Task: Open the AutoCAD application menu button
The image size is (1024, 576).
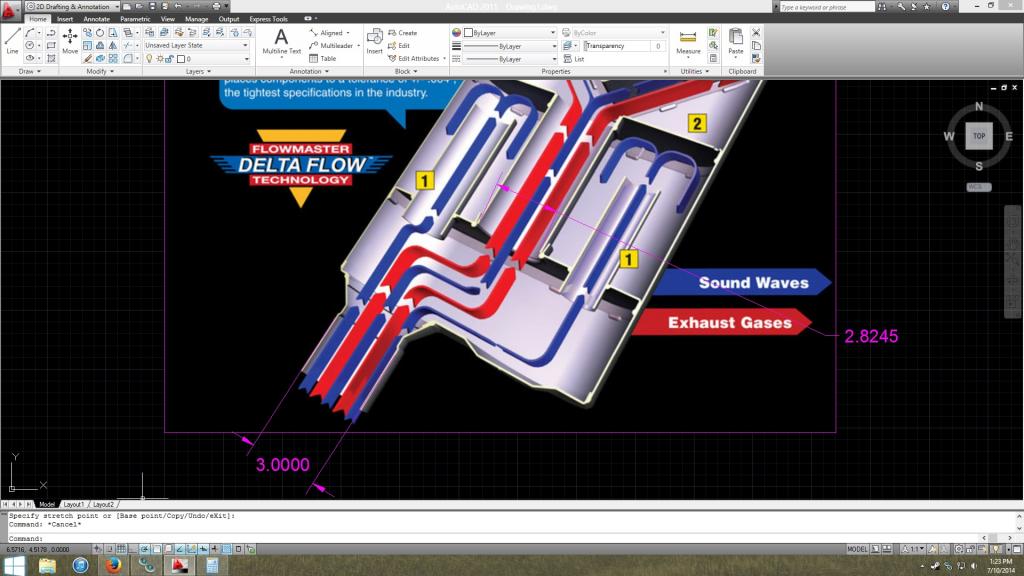Action: [10, 10]
